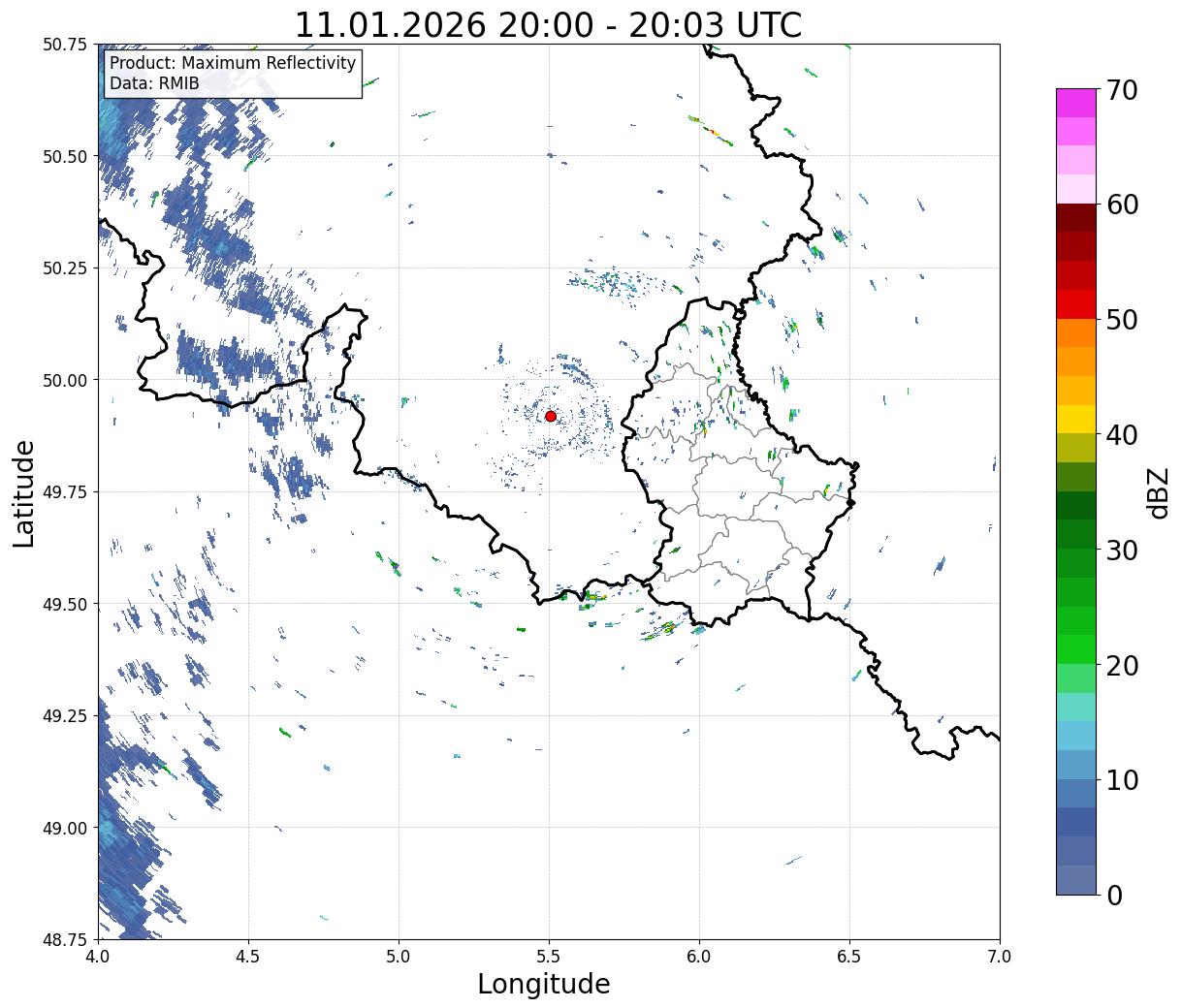Image resolution: width=1182 pixels, height=1008 pixels.
Task: Click the colorbar tick label 50
Action: coord(1121,320)
